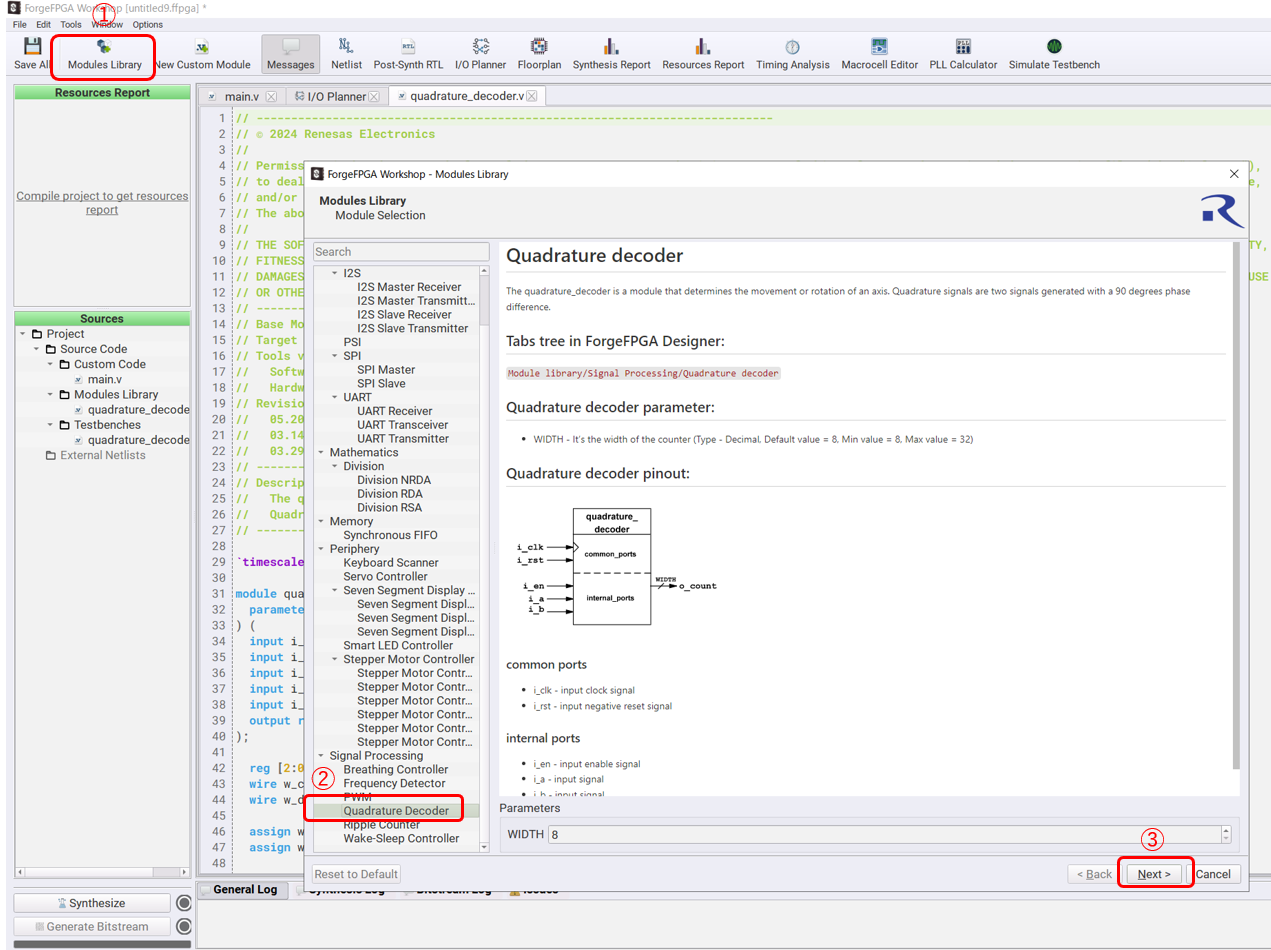Select the Wake-Sleep Controller module
The width and height of the screenshot is (1271, 950).
point(402,839)
